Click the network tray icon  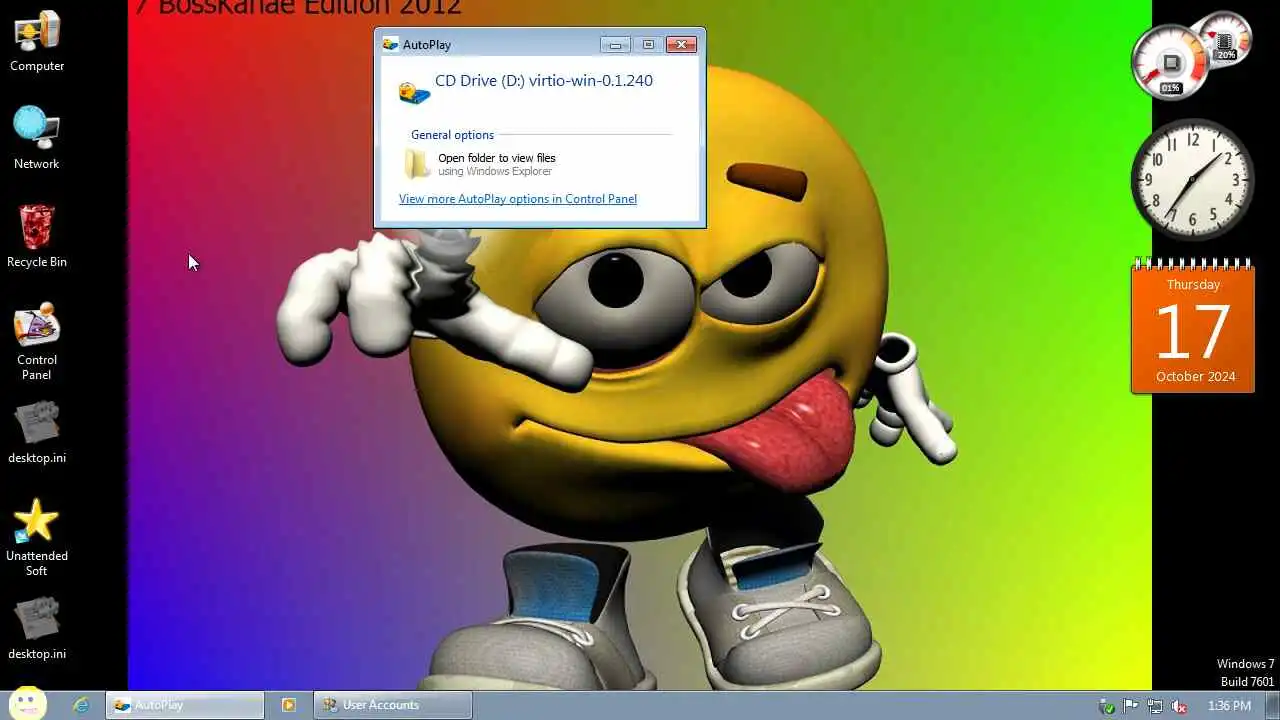coord(1155,706)
